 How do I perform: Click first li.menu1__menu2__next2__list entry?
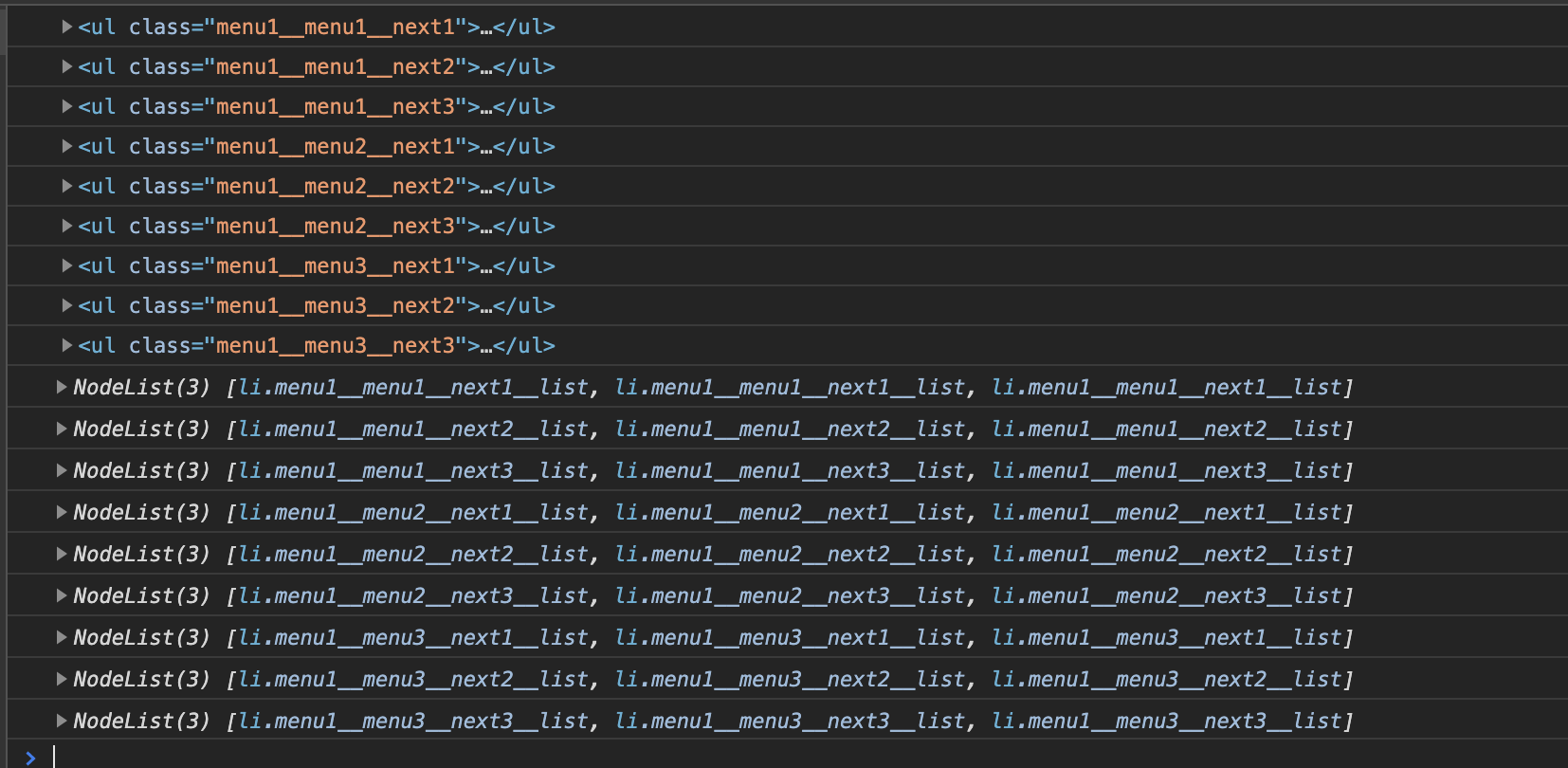pos(413,554)
